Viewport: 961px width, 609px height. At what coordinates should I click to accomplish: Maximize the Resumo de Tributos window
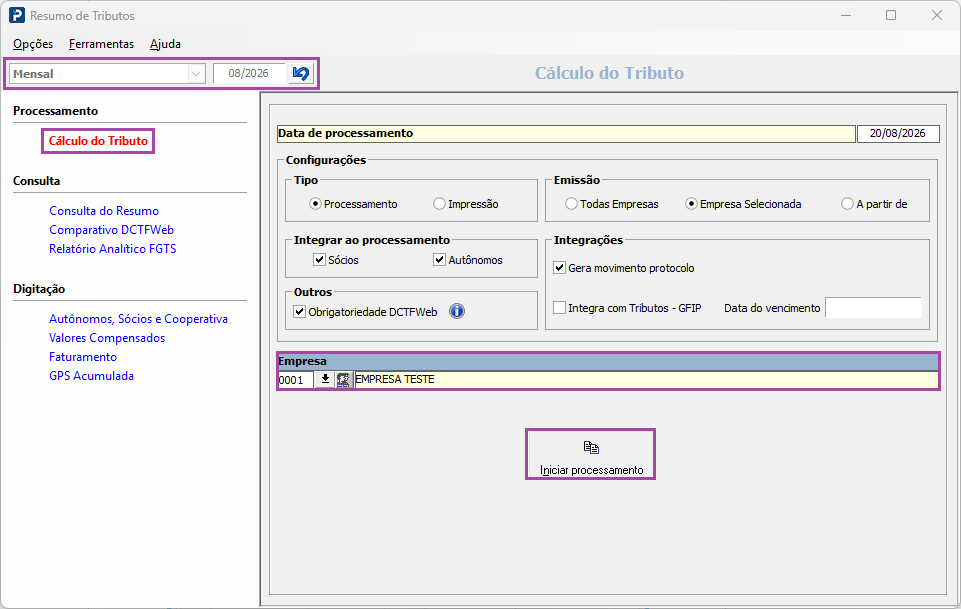891,15
